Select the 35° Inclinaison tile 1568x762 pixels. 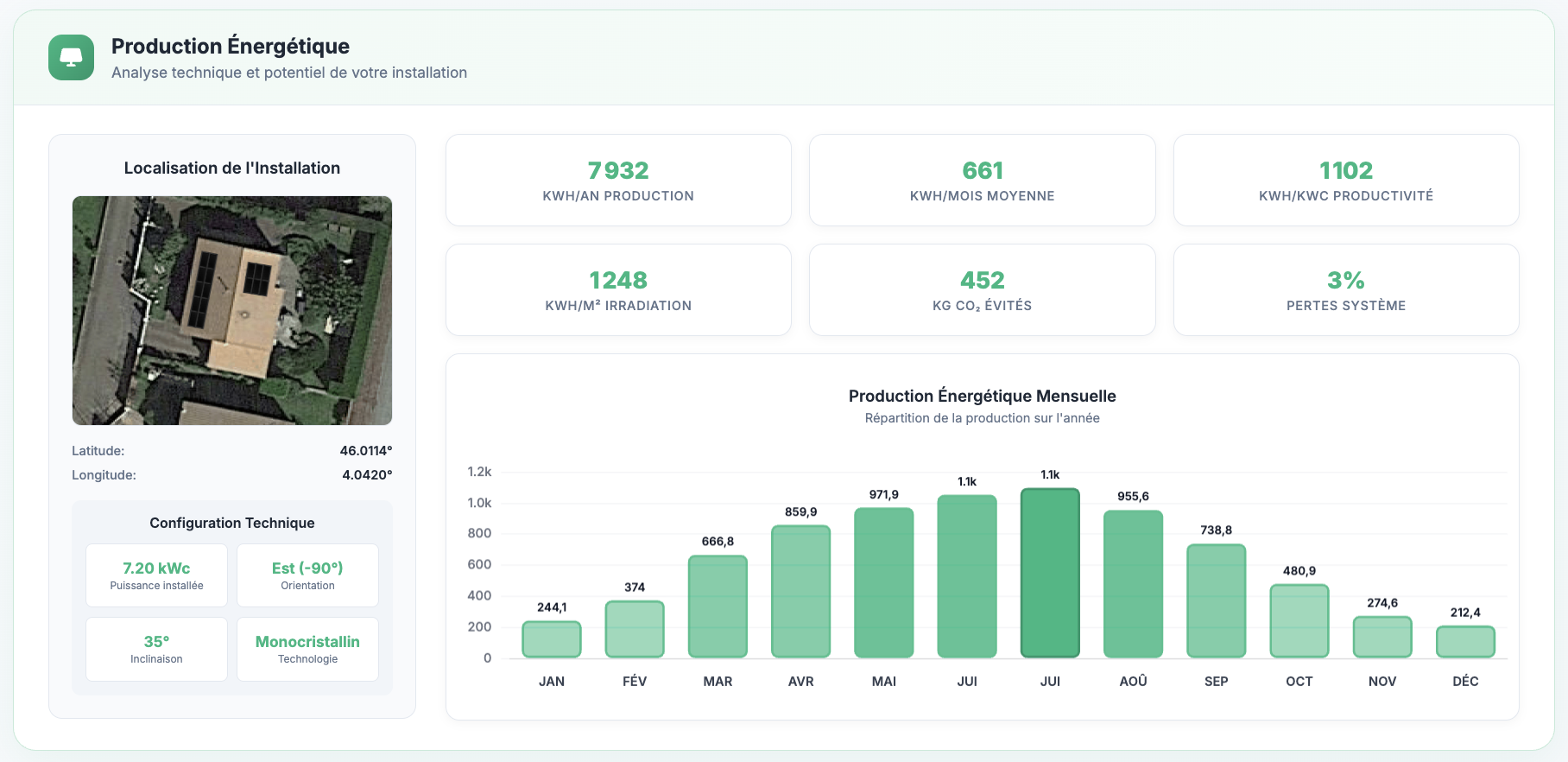click(x=156, y=649)
